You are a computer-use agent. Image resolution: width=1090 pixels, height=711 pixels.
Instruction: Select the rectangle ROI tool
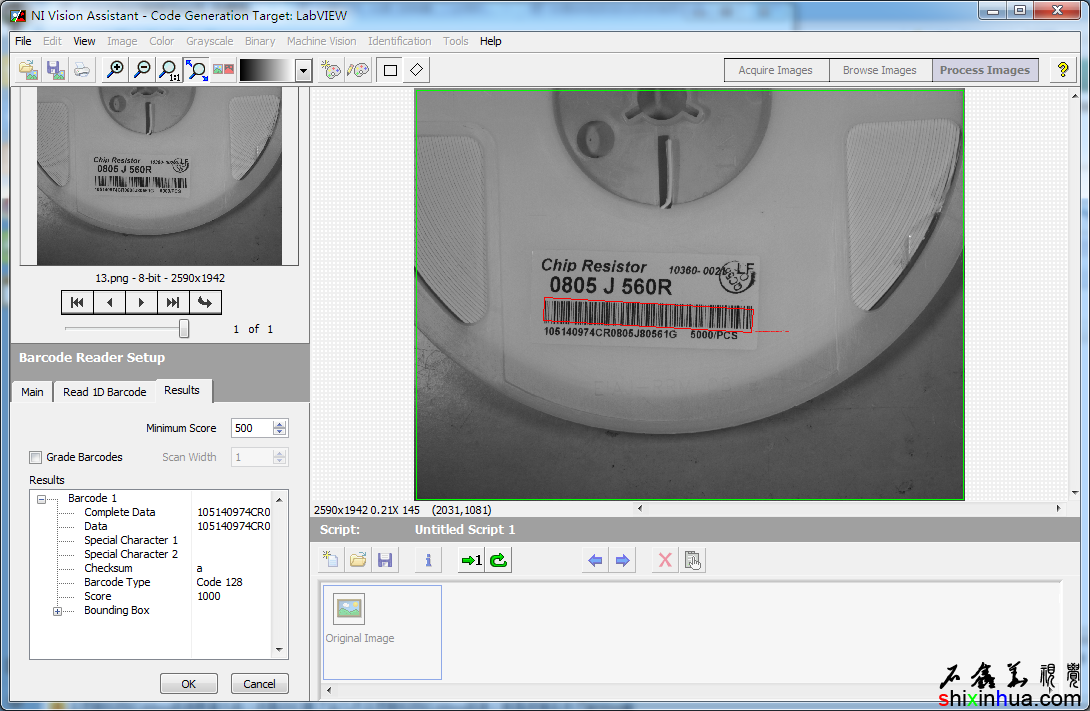click(390, 70)
